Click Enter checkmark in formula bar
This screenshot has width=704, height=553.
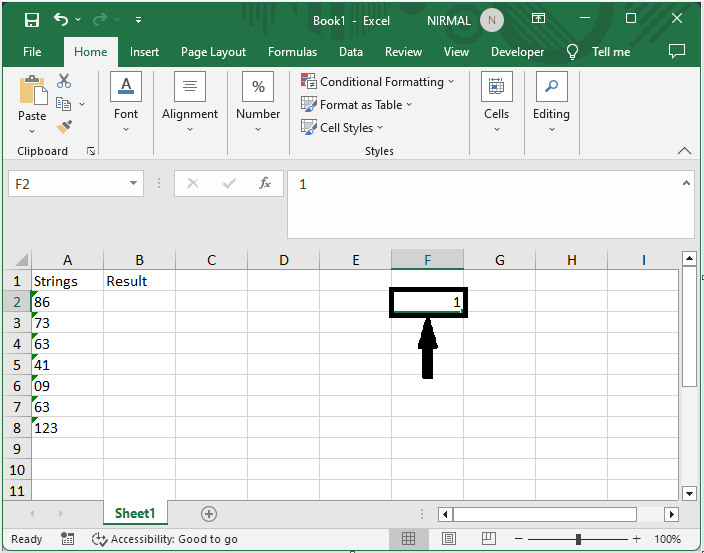point(229,183)
